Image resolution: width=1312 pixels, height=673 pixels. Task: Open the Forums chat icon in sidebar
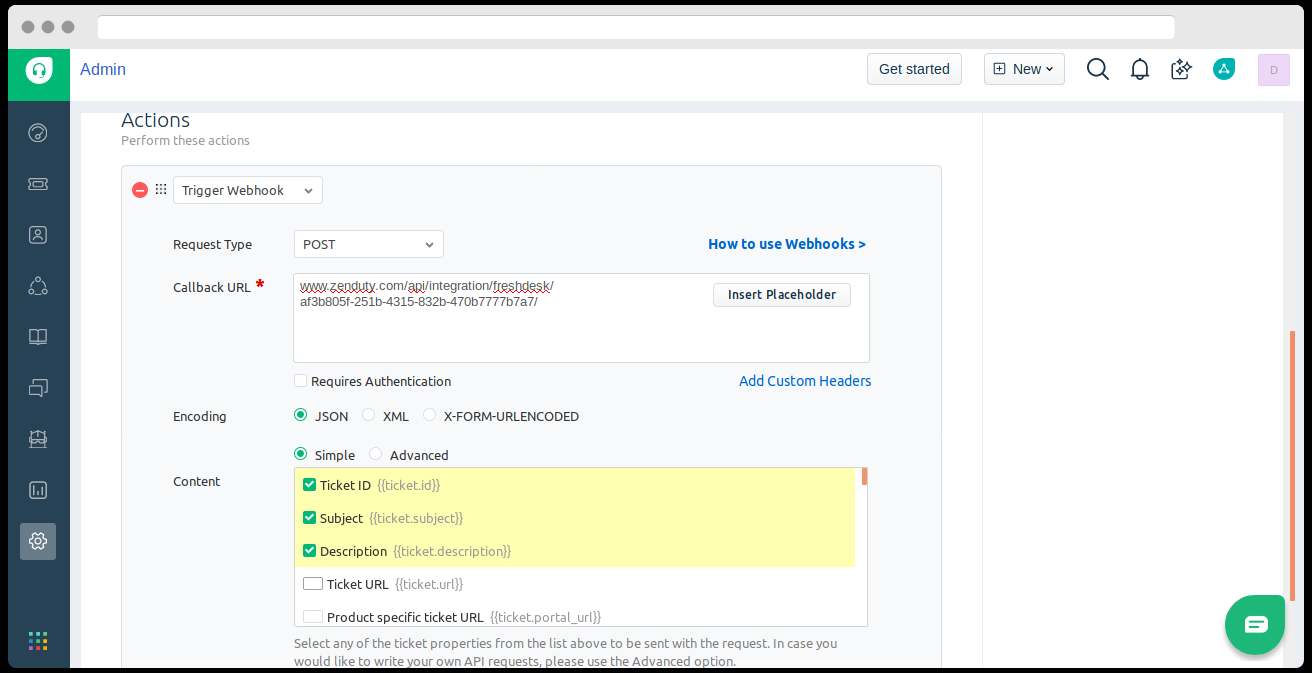(38, 388)
